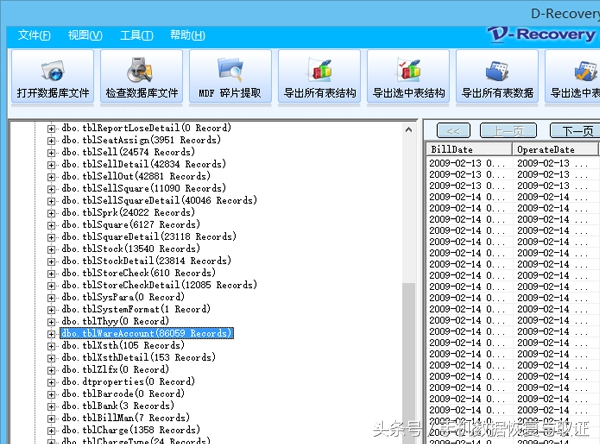The height and width of the screenshot is (444, 600).
Task: Select dbo.tblBank (3 Records)
Action: tap(117, 406)
